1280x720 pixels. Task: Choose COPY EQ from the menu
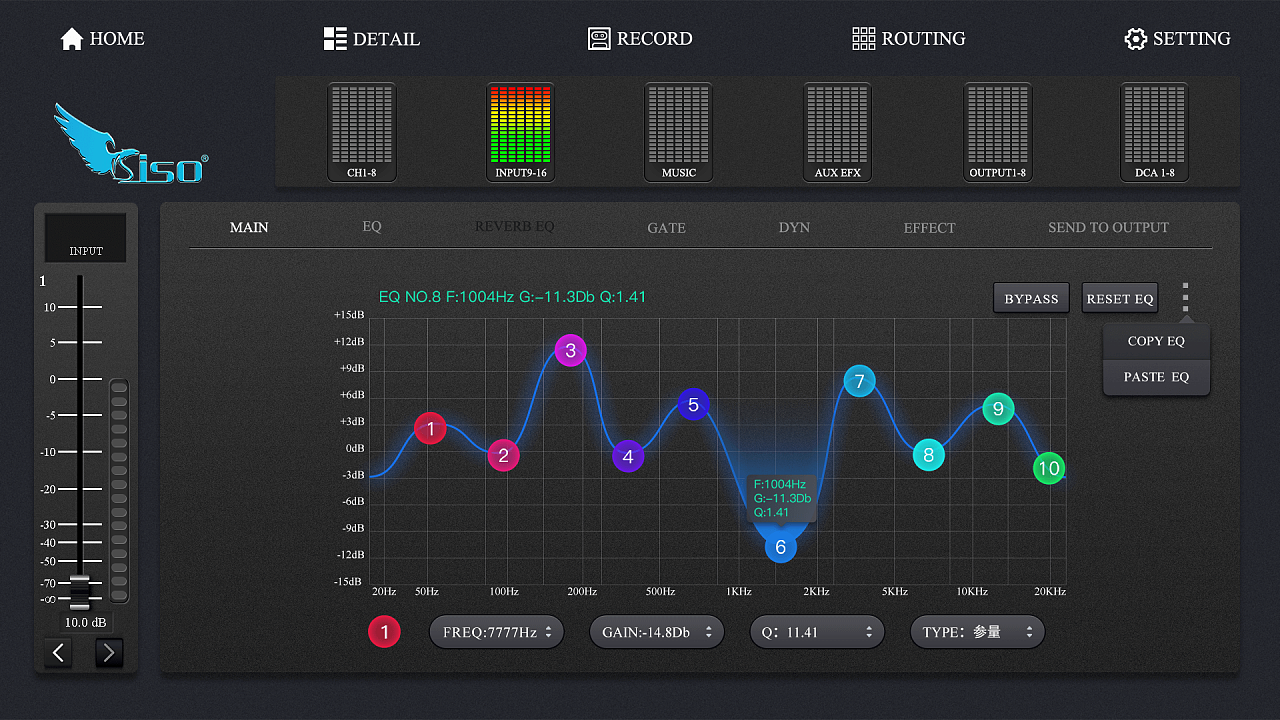(x=1156, y=341)
